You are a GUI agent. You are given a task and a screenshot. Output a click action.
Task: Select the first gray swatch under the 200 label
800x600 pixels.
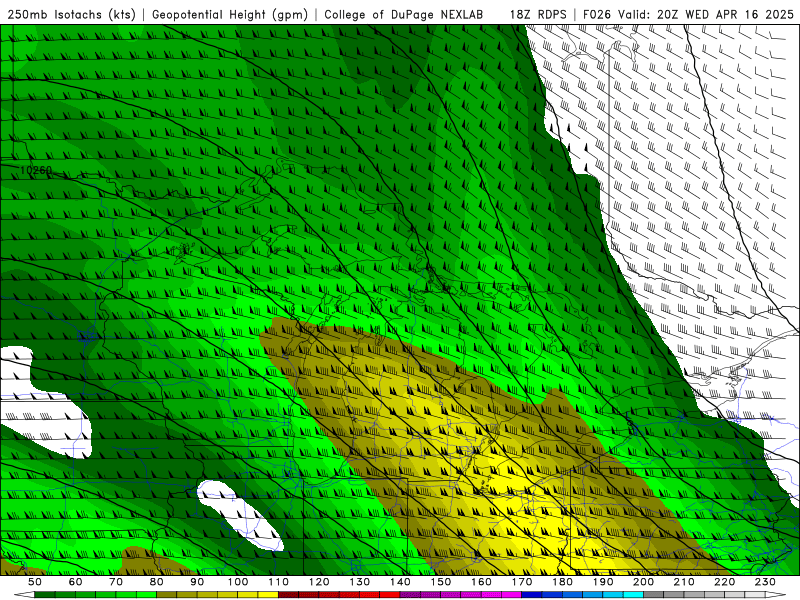pos(654,595)
